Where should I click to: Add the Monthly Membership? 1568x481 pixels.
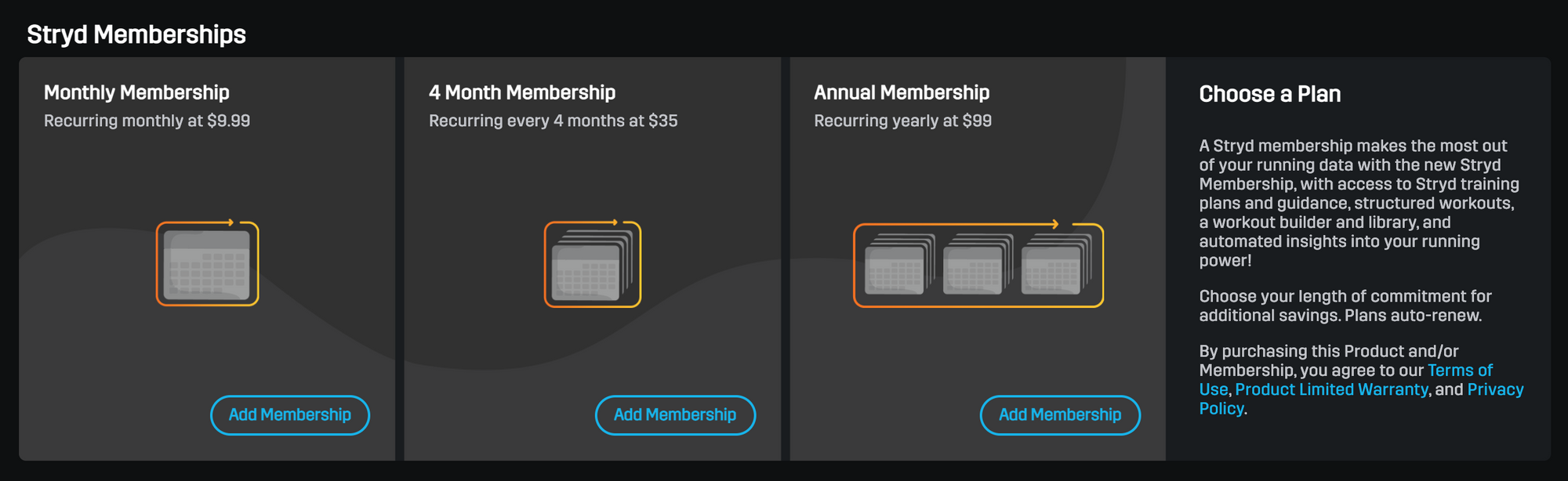(x=289, y=415)
